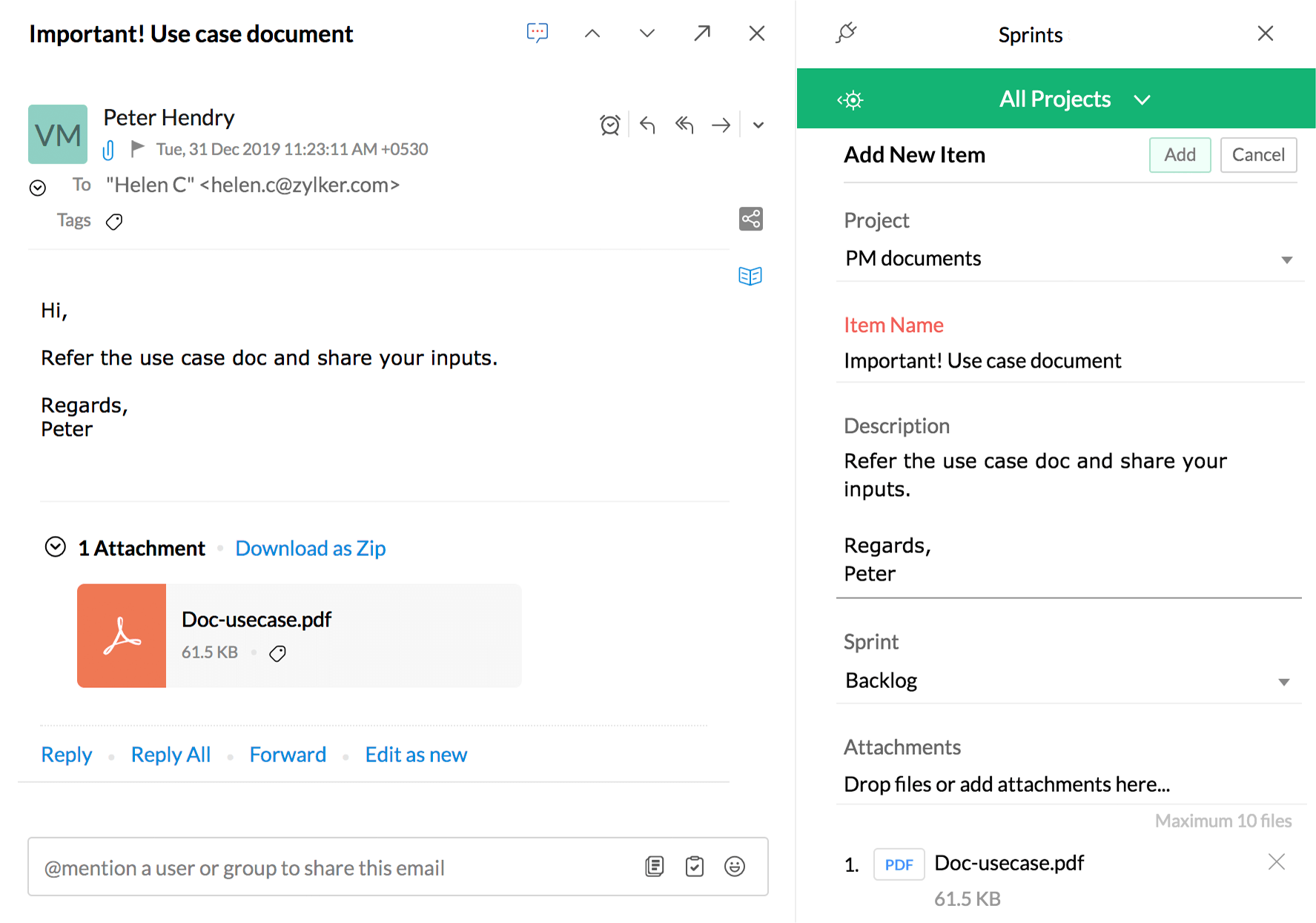The height and width of the screenshot is (923, 1316).
Task: Toggle the flag on this email
Action: pos(137,149)
